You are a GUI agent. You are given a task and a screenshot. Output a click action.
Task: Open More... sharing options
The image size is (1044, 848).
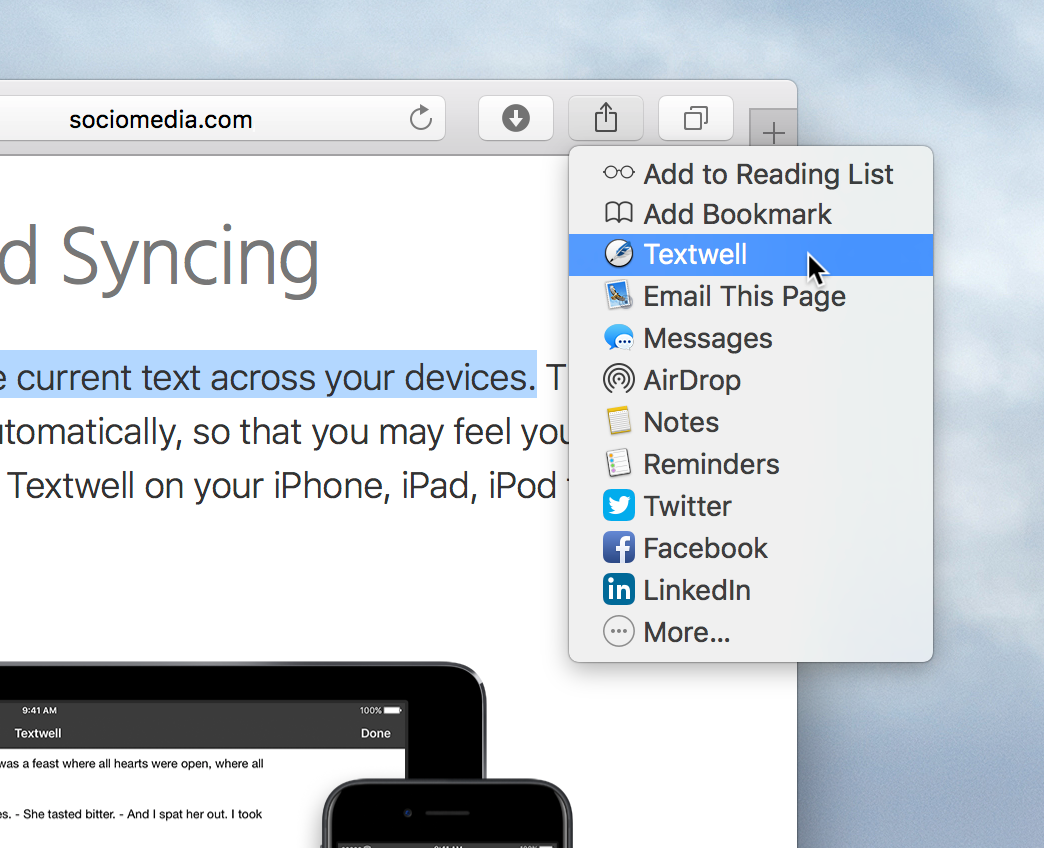[750, 631]
